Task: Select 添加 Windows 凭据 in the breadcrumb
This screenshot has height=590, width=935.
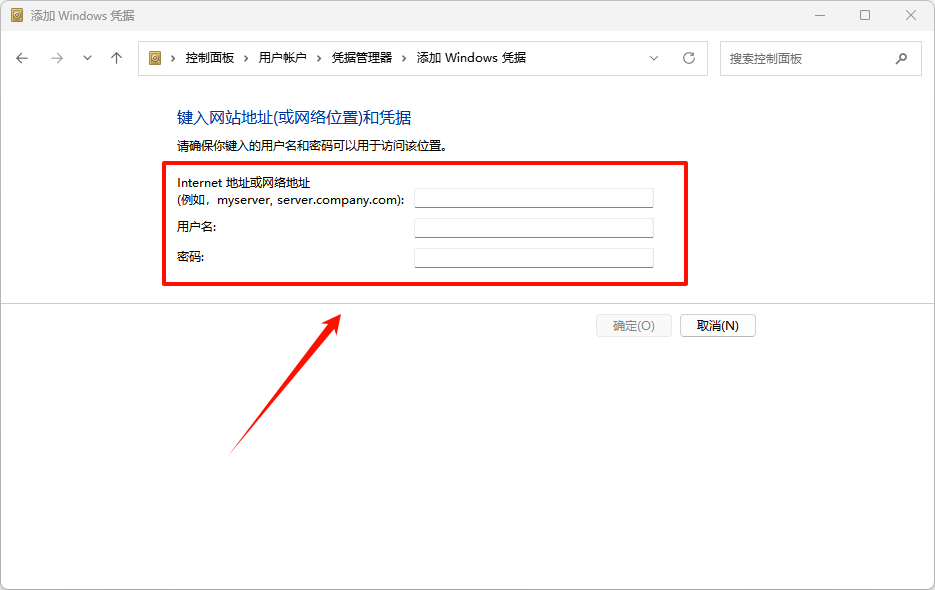Action: pyautogui.click(x=469, y=58)
